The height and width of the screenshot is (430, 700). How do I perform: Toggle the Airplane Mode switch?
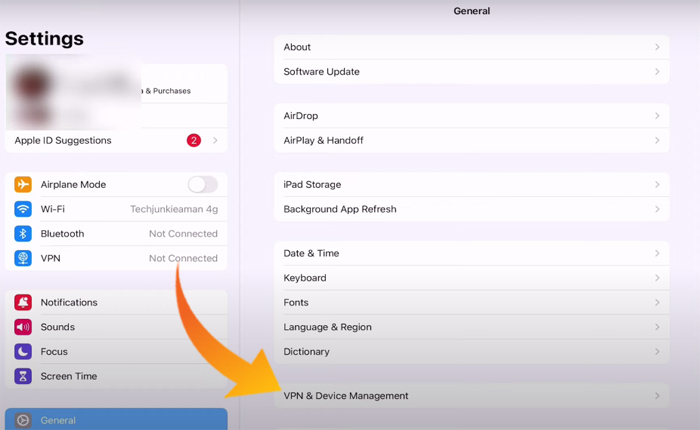202,185
